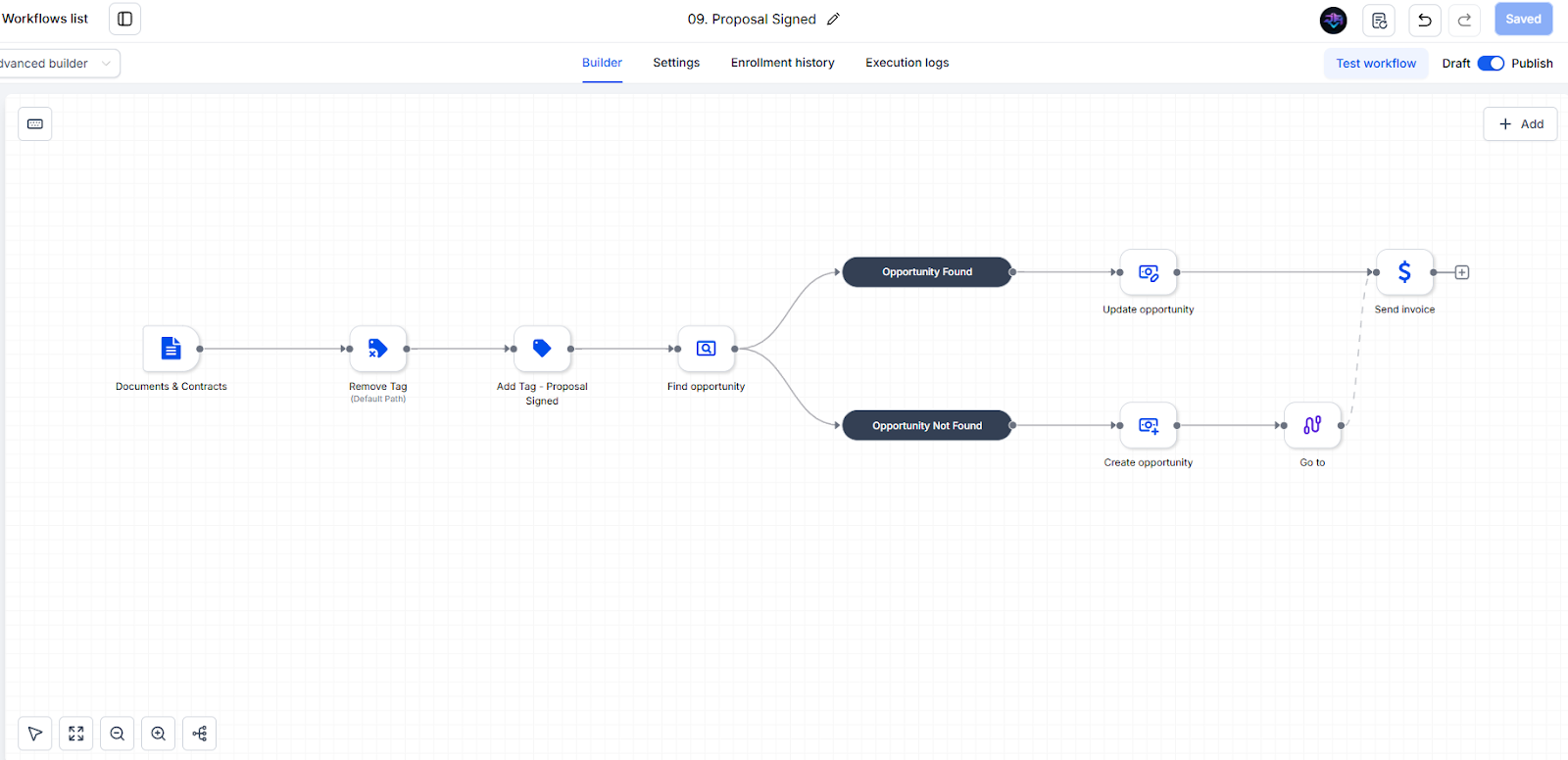This screenshot has width=1568, height=760.
Task: Open the Documents & Contracts trigger node
Action: (171, 349)
